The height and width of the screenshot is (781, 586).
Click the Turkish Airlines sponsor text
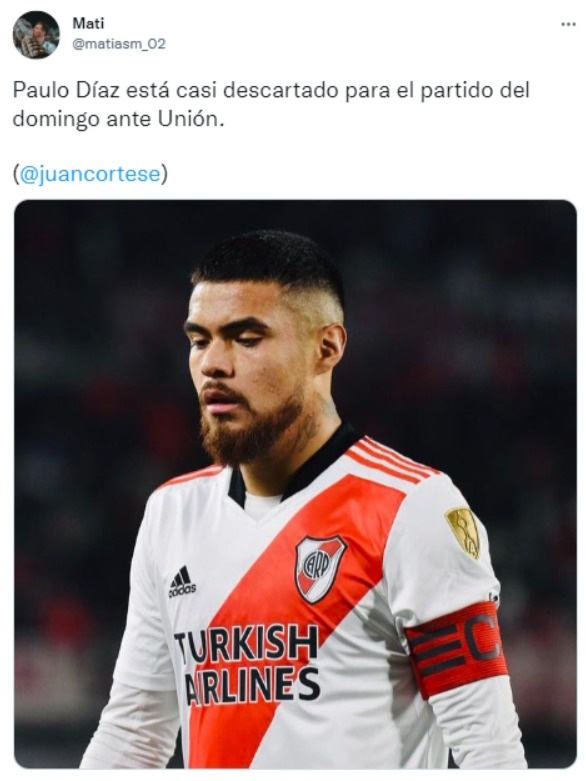[x=246, y=666]
